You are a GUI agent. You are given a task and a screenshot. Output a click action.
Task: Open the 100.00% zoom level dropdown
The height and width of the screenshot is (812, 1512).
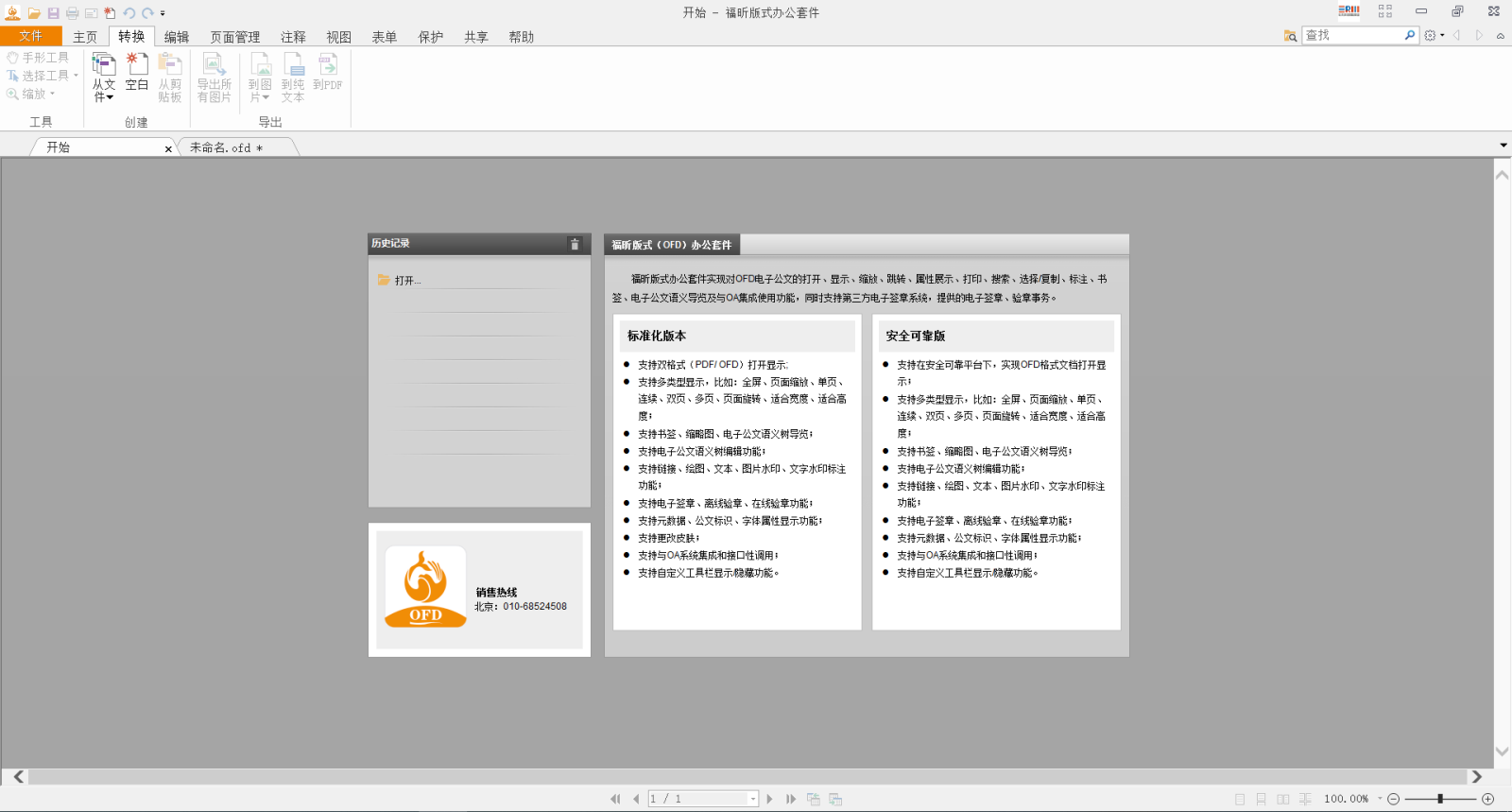[x=1380, y=799]
